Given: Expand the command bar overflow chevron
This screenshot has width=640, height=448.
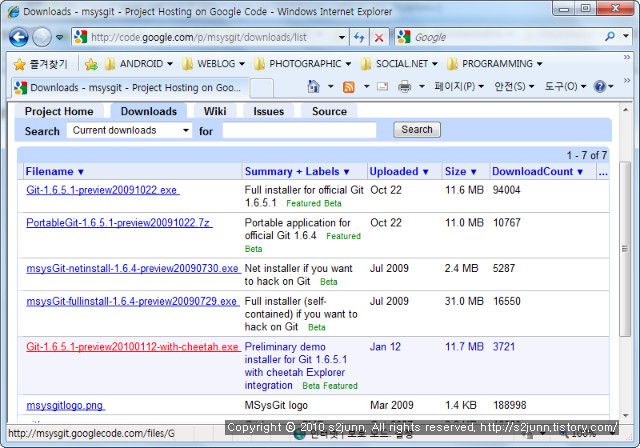Looking at the screenshot, I should point(627,81).
